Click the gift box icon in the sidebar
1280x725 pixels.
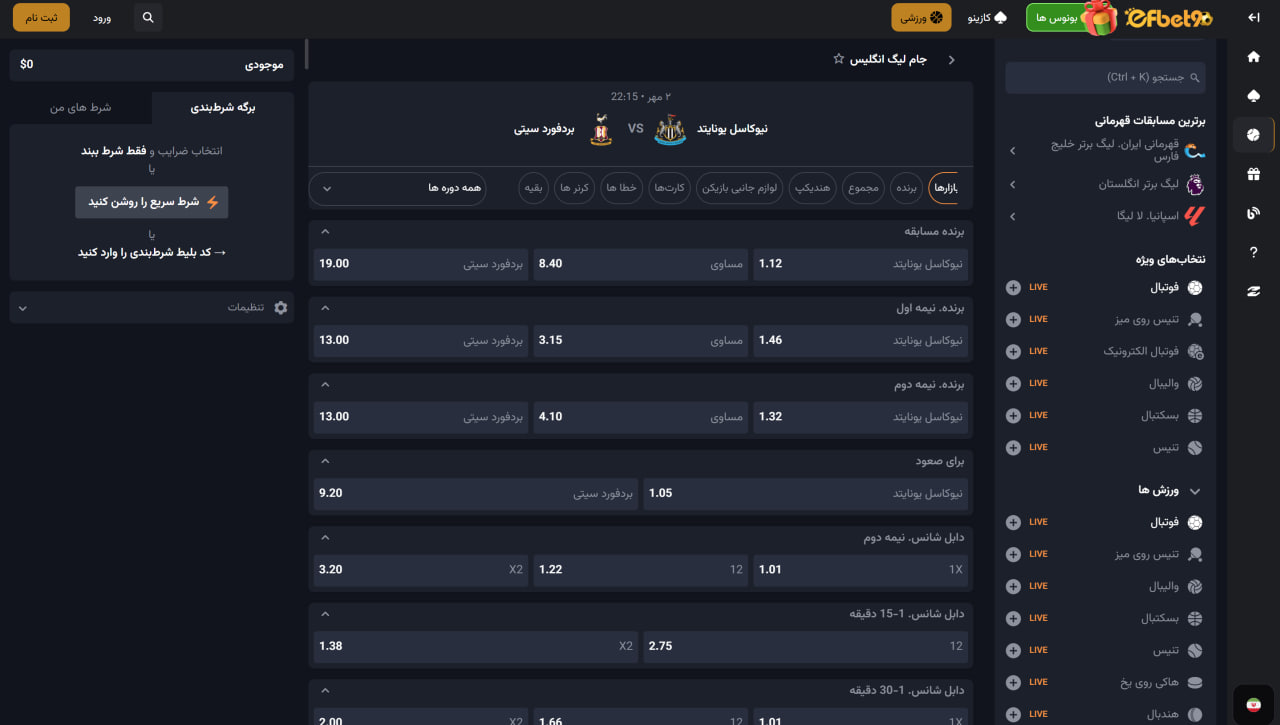tap(1253, 174)
